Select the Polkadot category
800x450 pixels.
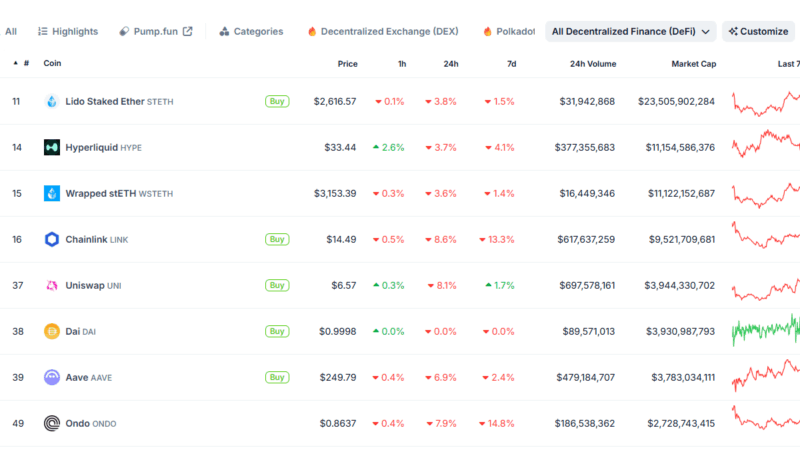[x=509, y=32]
